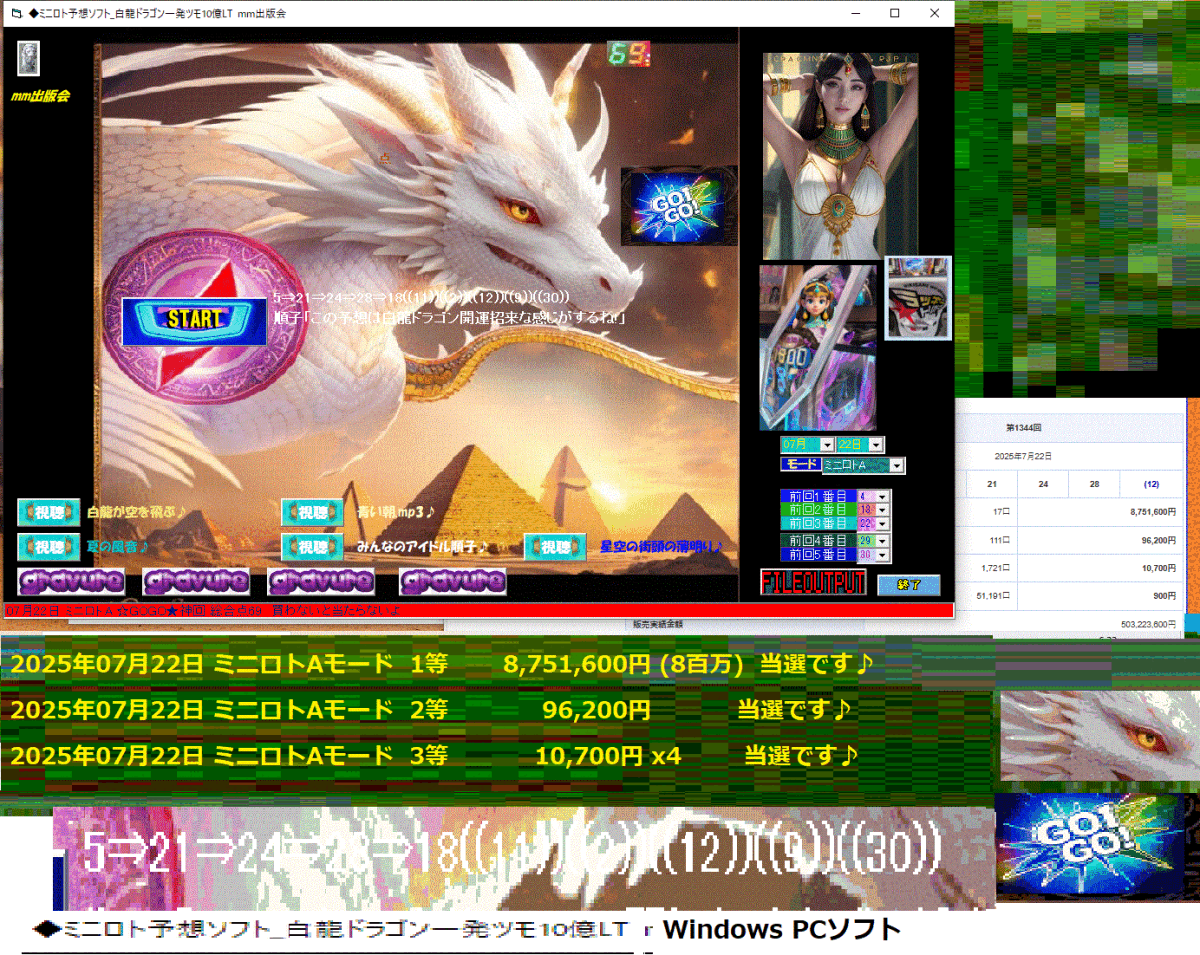Click the prediction text mentioning 白龍ドラゴン
This screenshot has height=955, width=1200.
point(450,317)
